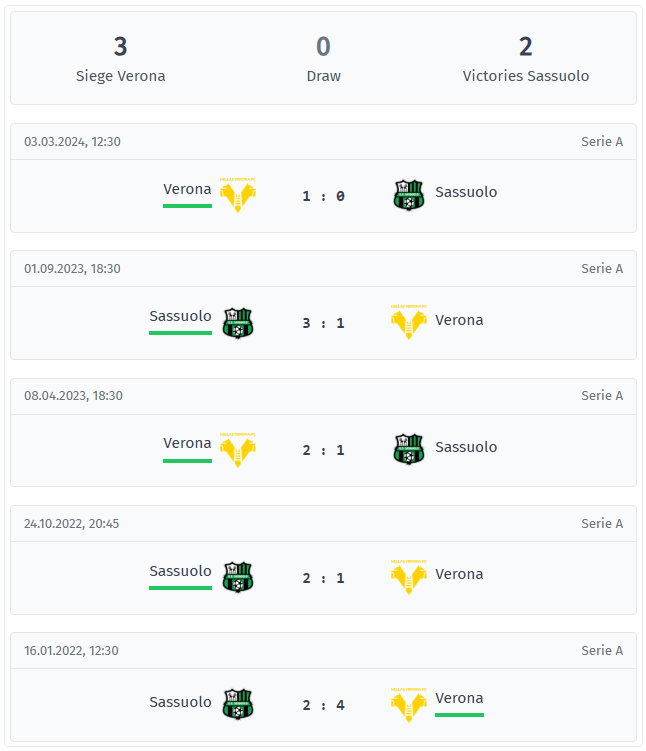The height and width of the screenshot is (751, 646).
Task: Click Verona crest in 16.01.2022 match
Action: coord(408,704)
